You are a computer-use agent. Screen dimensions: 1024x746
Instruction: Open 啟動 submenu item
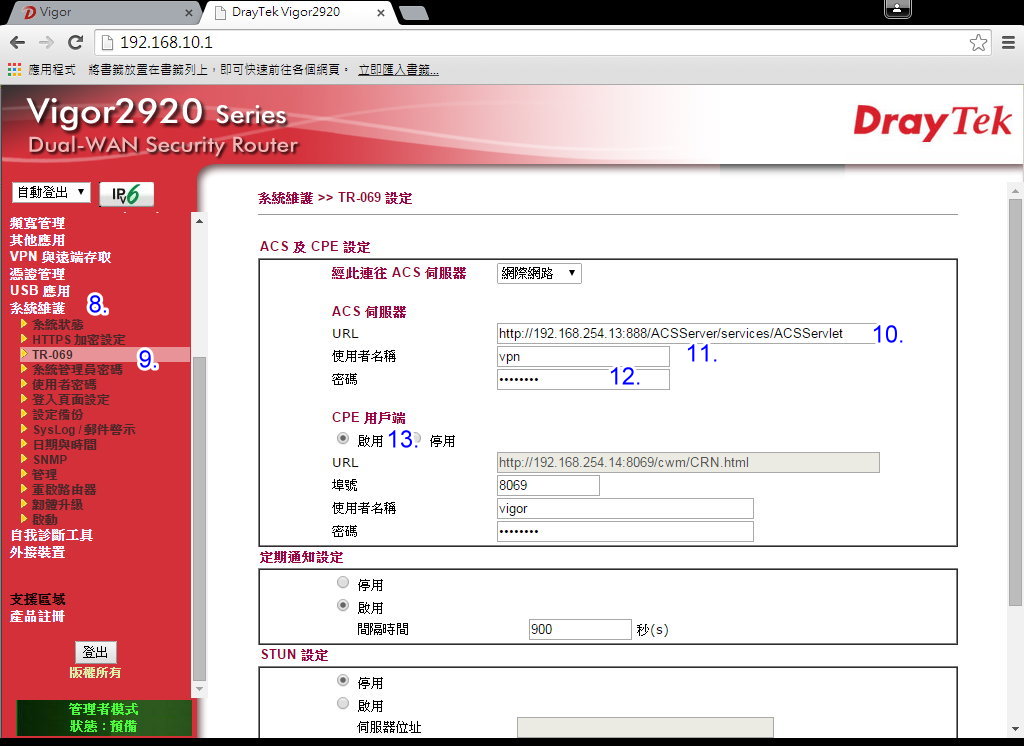point(45,520)
